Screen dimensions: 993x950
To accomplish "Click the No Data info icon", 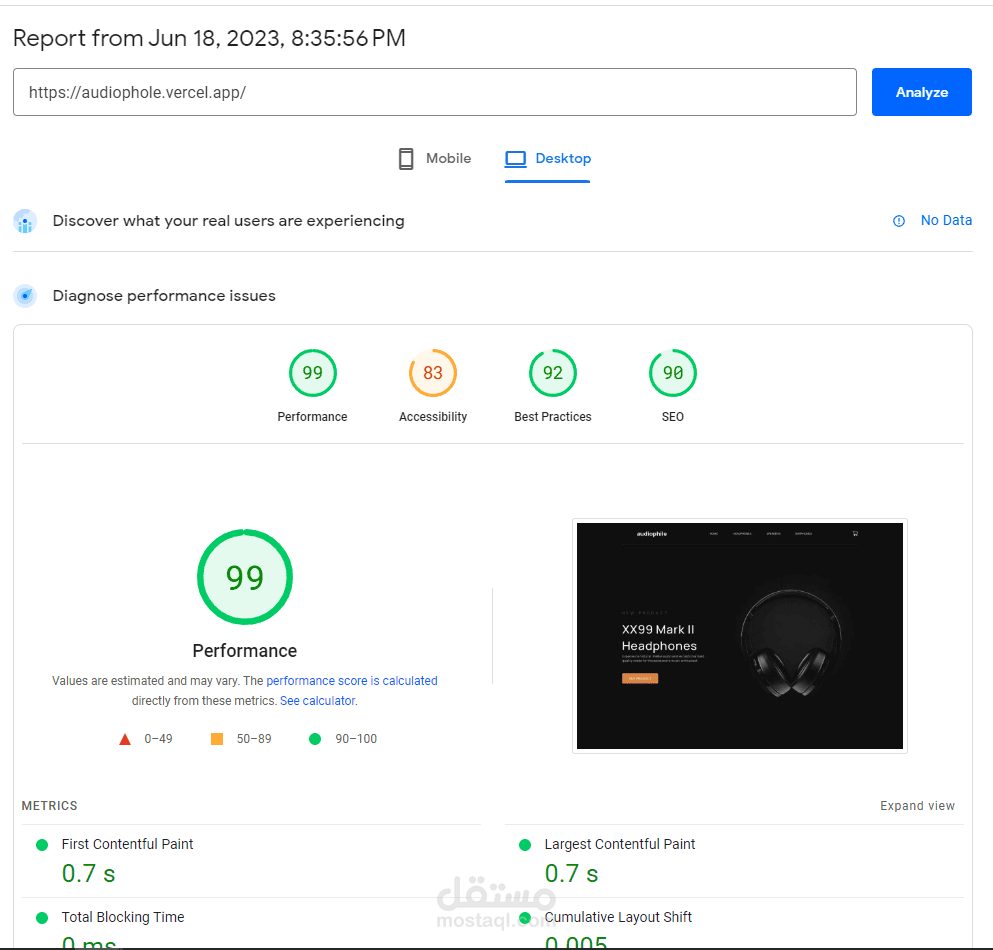I will click(899, 221).
